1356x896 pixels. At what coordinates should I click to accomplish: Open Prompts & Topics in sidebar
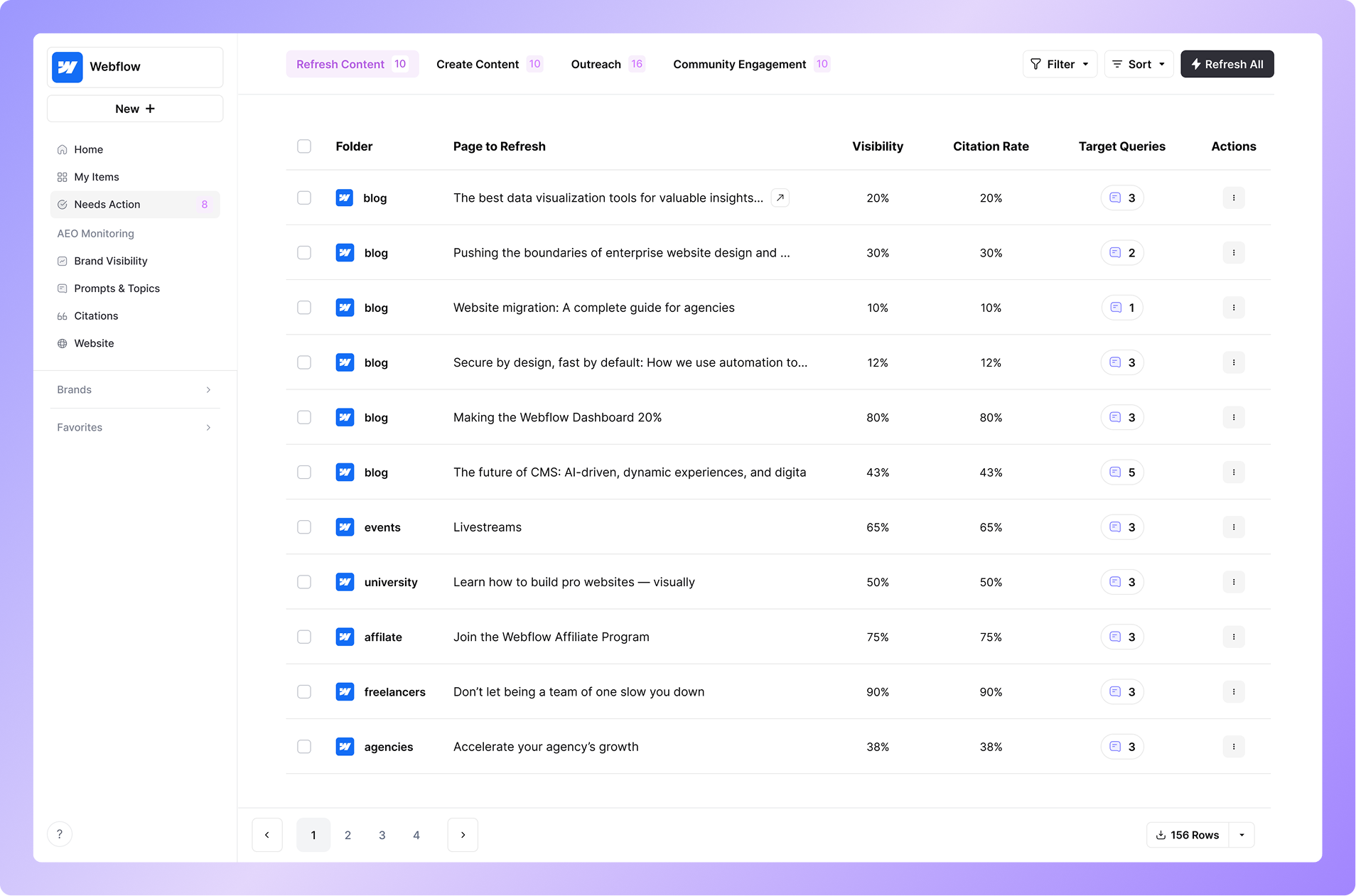coord(135,288)
